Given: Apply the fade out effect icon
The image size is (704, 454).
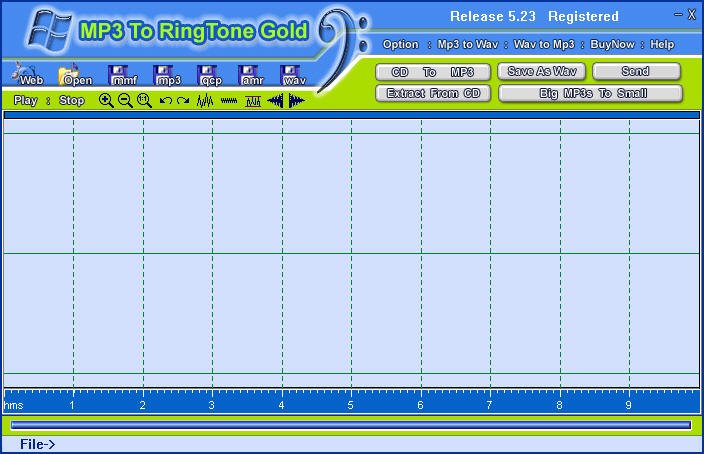Looking at the screenshot, I should pos(296,101).
